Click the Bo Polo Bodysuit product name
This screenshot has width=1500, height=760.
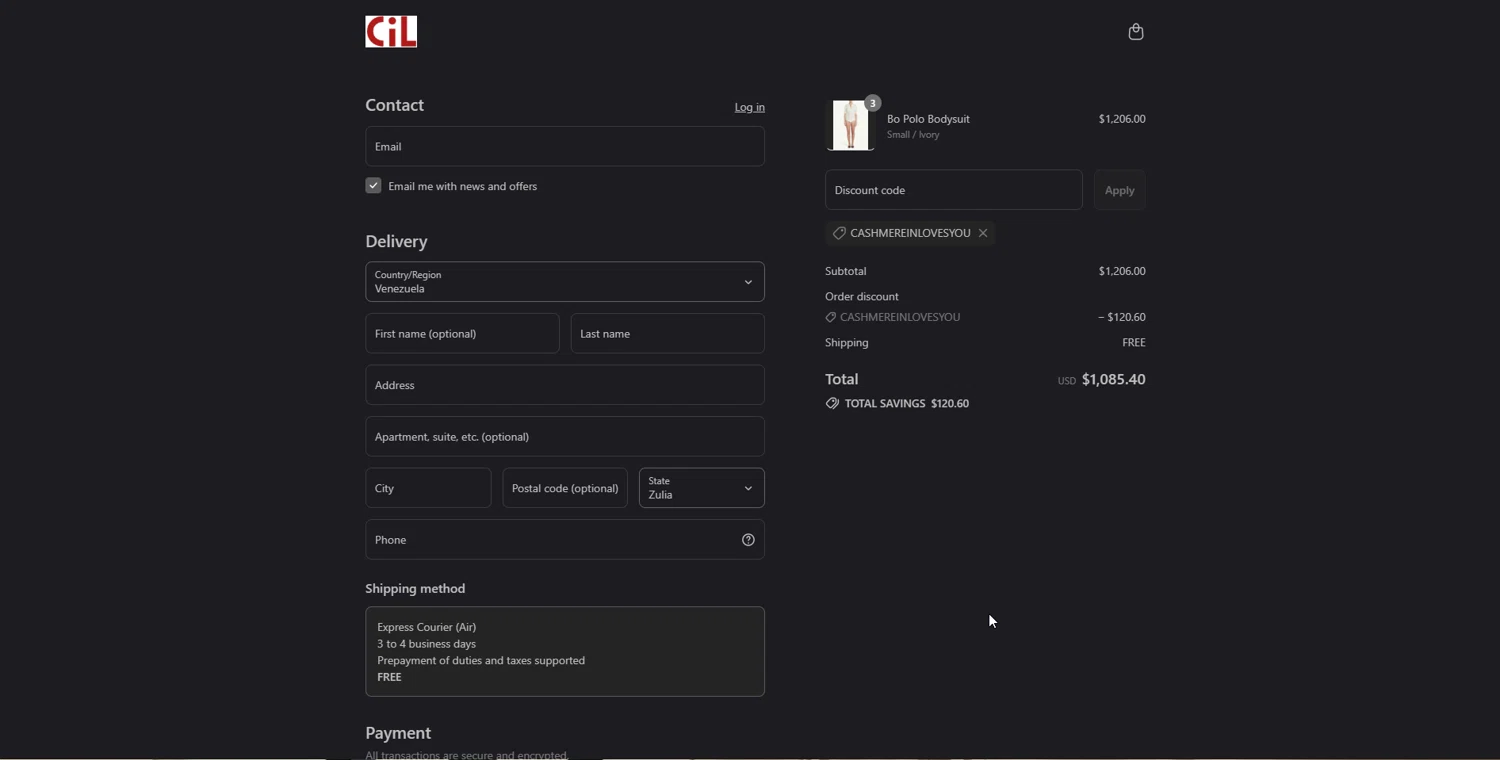tap(928, 119)
